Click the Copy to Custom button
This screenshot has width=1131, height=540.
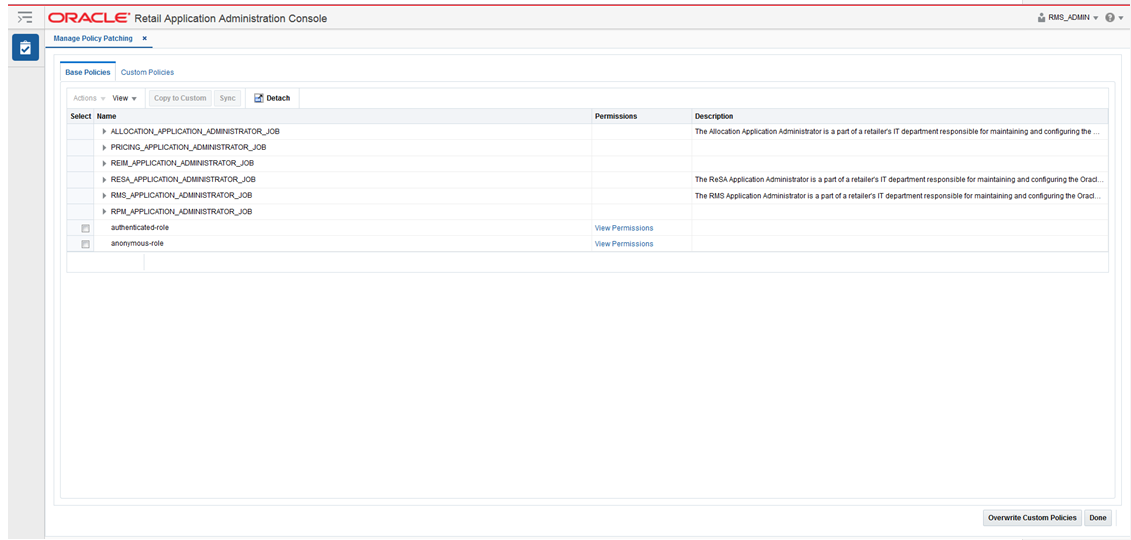[x=180, y=98]
